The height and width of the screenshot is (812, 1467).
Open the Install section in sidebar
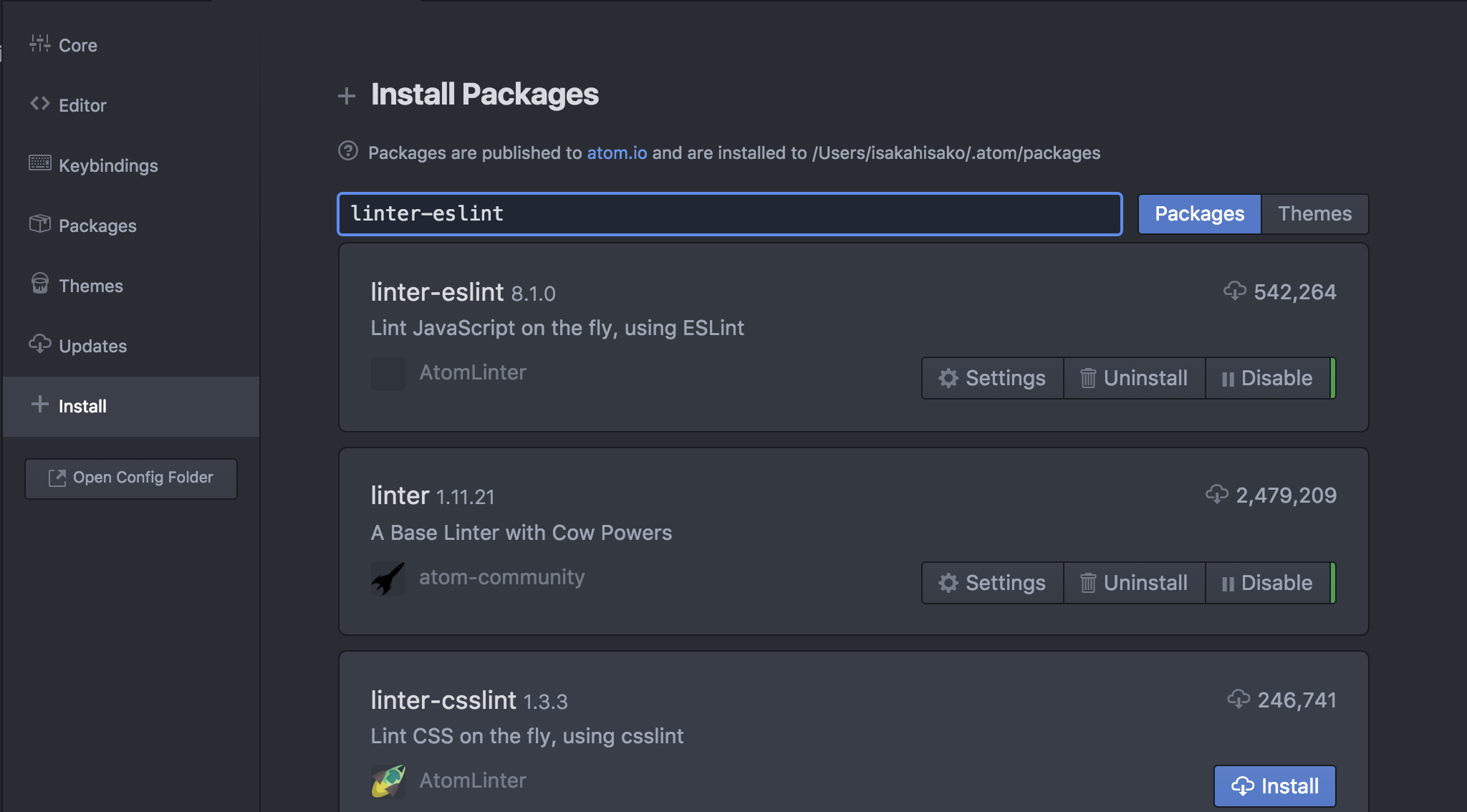click(x=131, y=406)
